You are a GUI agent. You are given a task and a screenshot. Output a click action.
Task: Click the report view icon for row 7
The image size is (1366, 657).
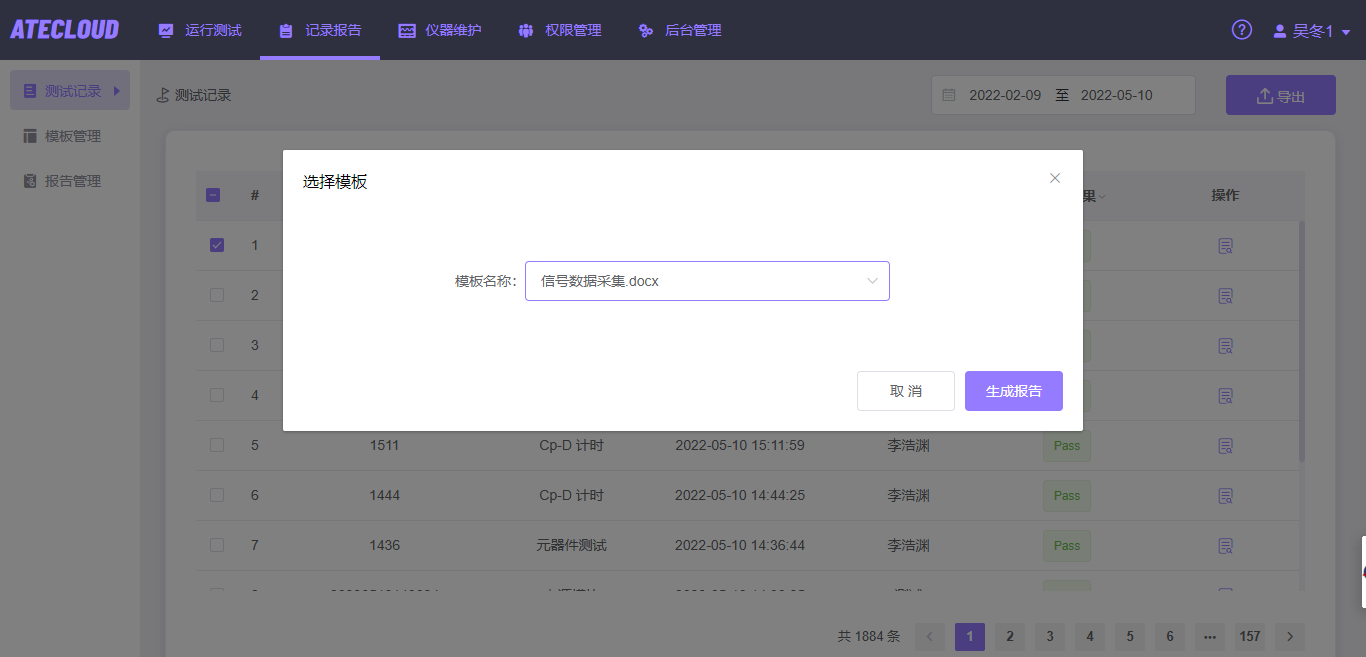pos(1225,545)
